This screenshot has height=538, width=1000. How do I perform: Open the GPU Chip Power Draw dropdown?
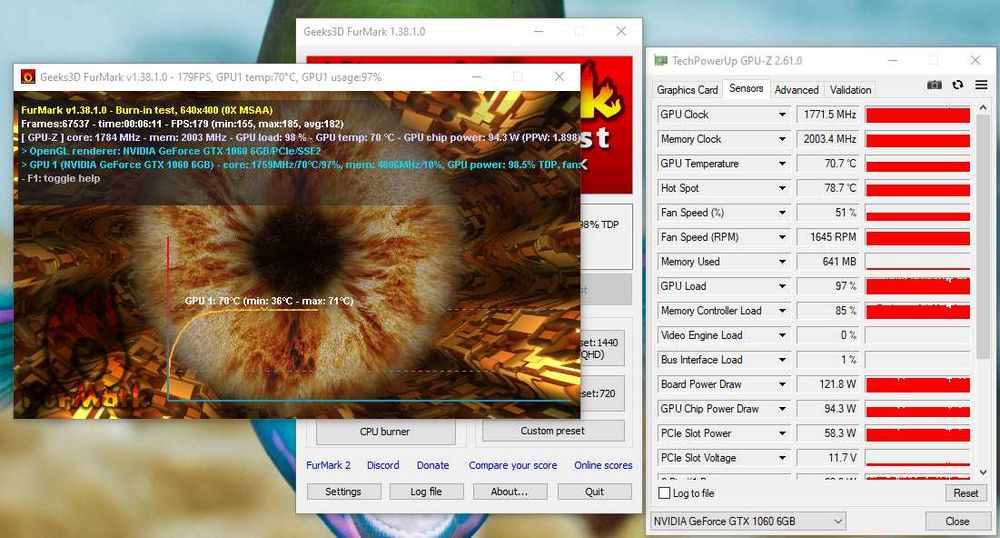pyautogui.click(x=782, y=409)
